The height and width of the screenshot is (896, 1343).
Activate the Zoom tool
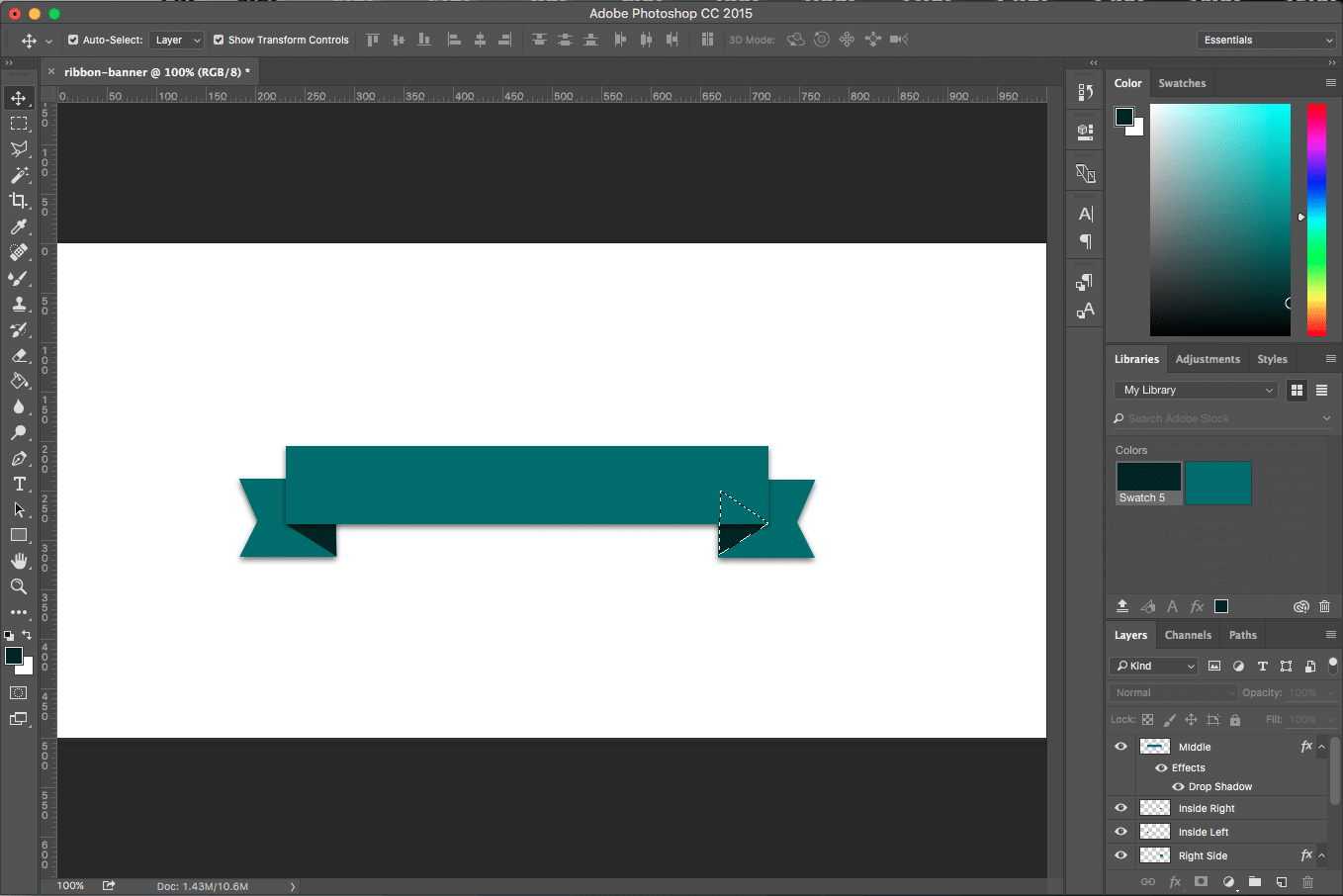[19, 587]
